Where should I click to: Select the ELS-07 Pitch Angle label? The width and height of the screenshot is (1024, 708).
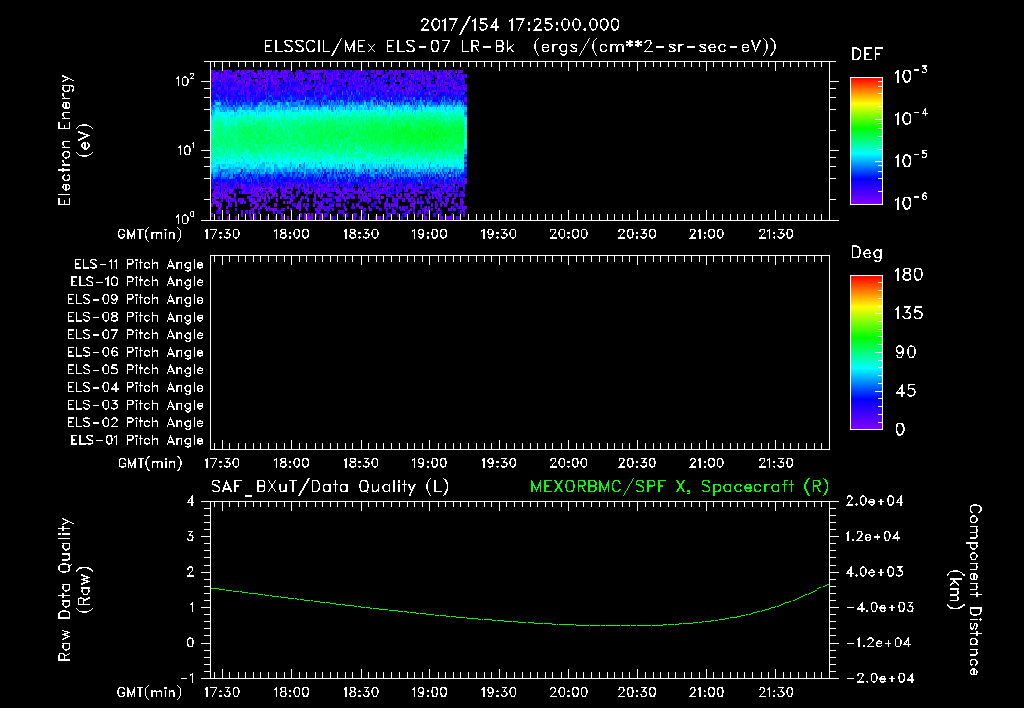pos(135,334)
